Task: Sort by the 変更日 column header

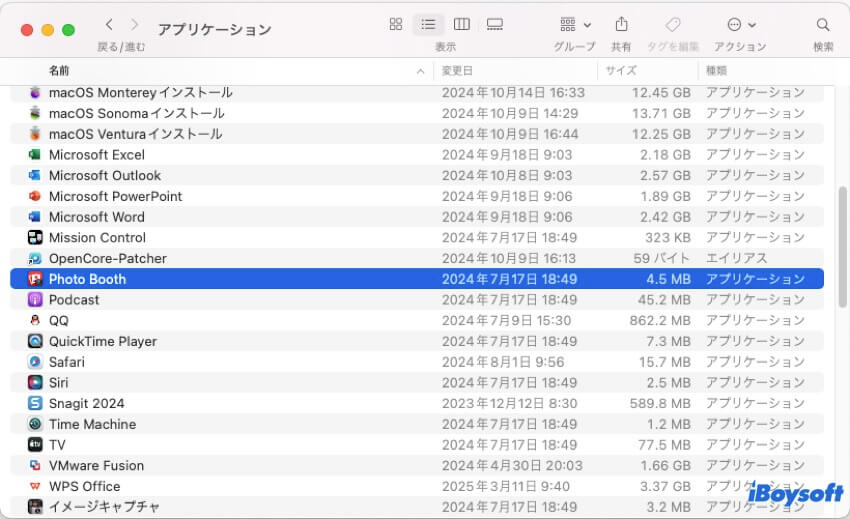Action: [457, 71]
